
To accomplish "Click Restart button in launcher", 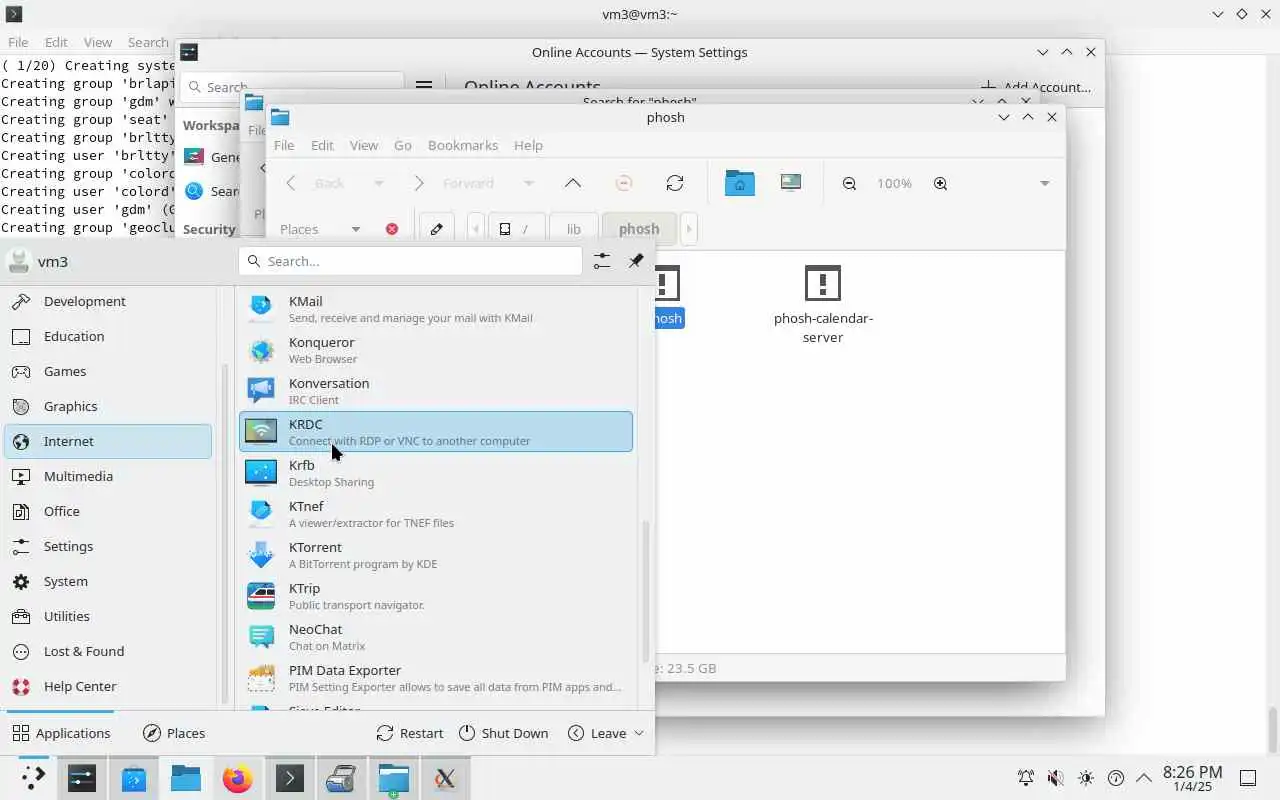I will click(x=410, y=733).
